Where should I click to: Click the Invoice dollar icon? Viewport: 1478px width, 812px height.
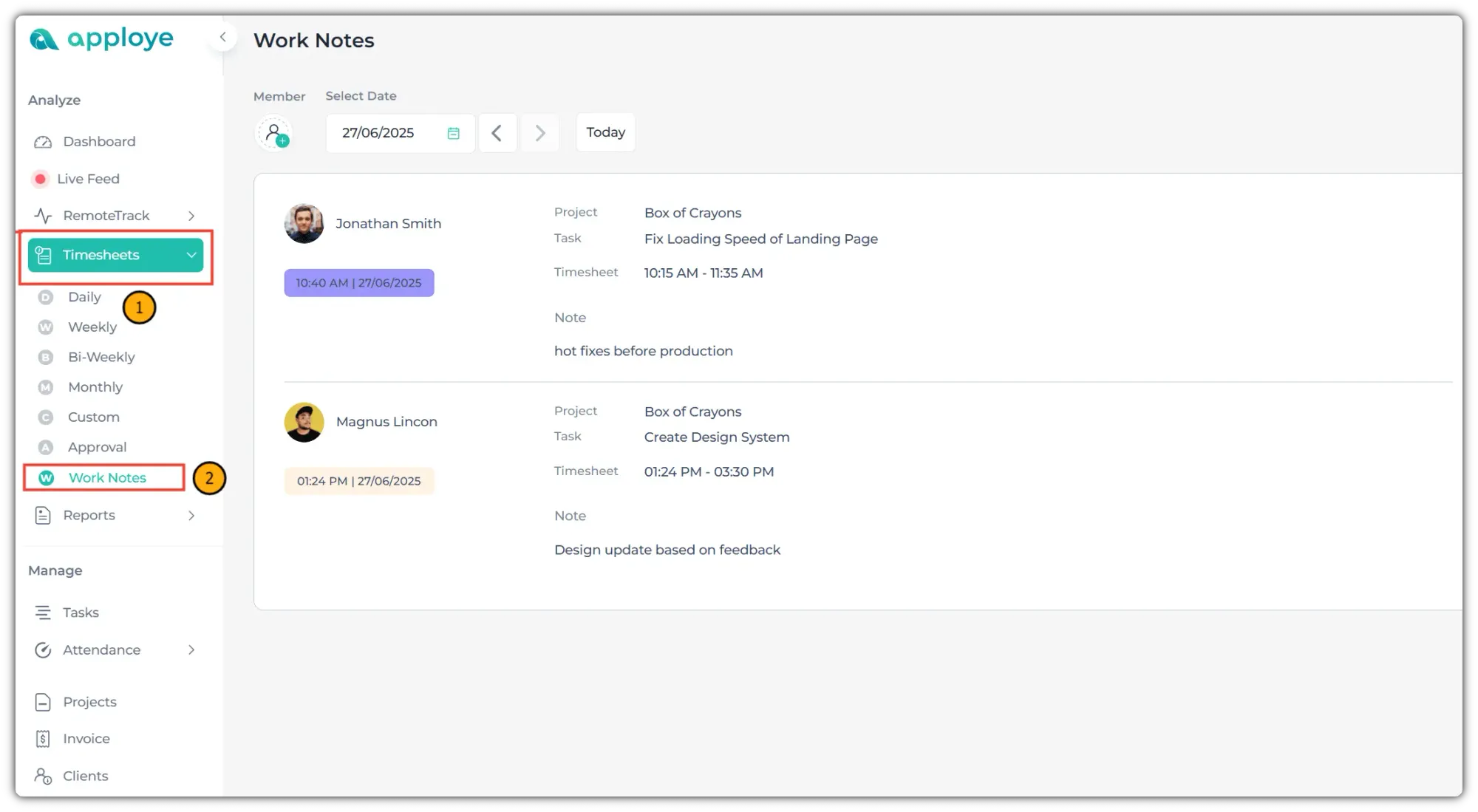[x=43, y=739]
